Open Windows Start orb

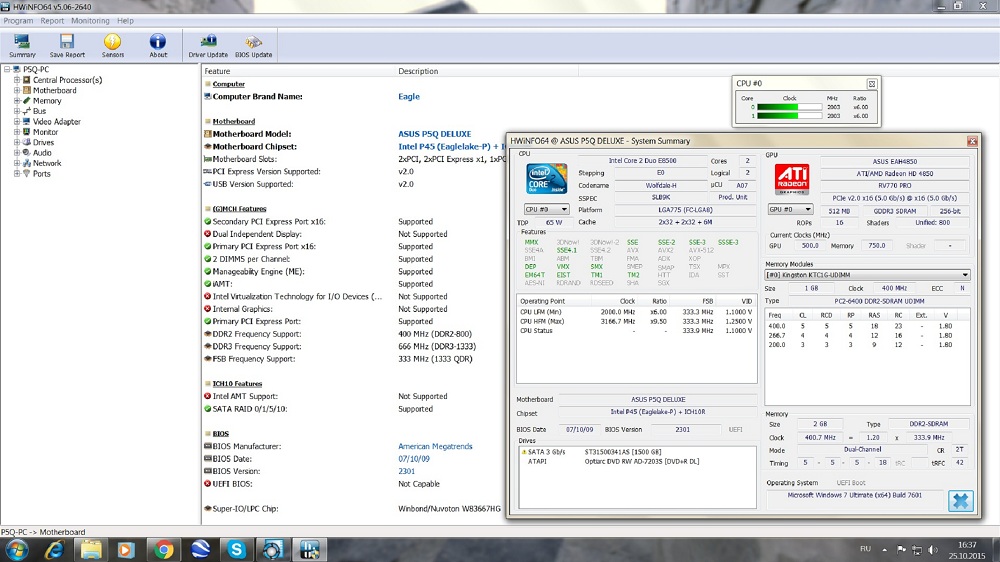17,549
